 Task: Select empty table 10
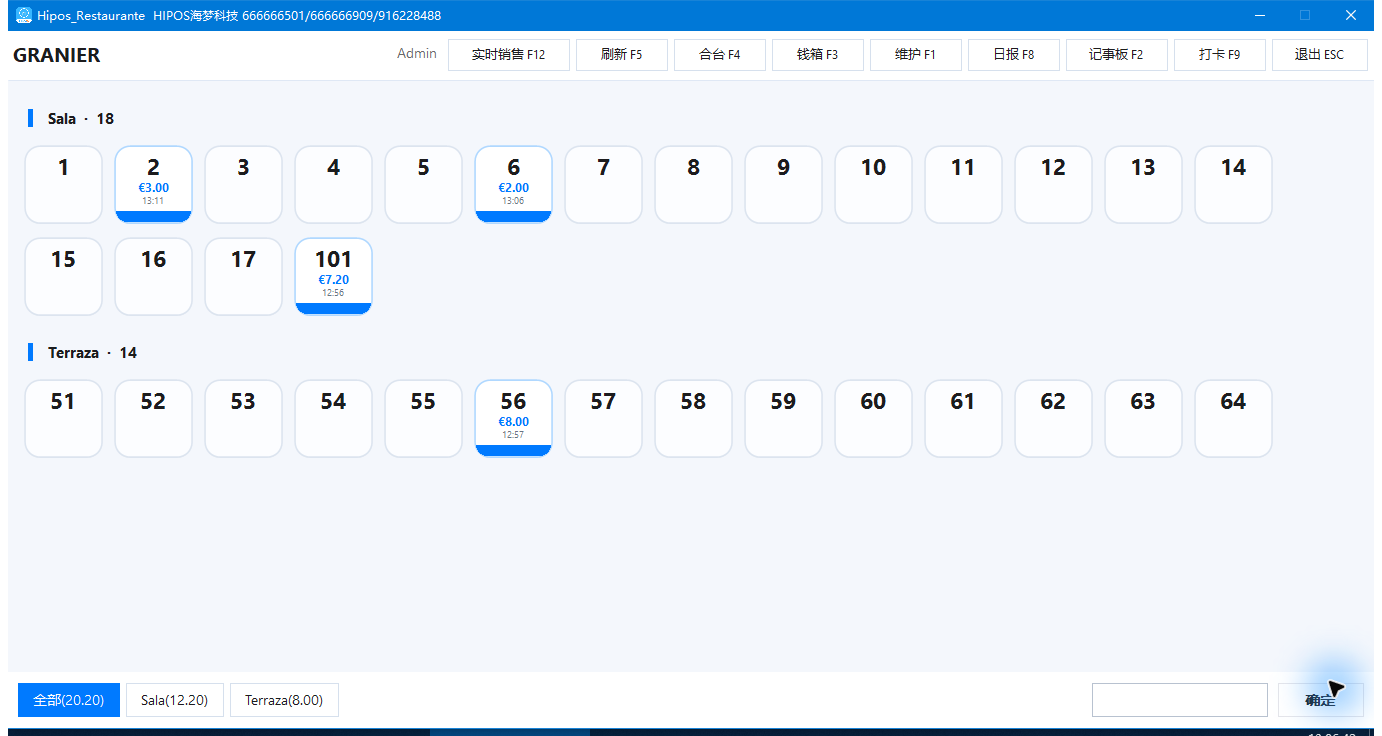pos(874,184)
